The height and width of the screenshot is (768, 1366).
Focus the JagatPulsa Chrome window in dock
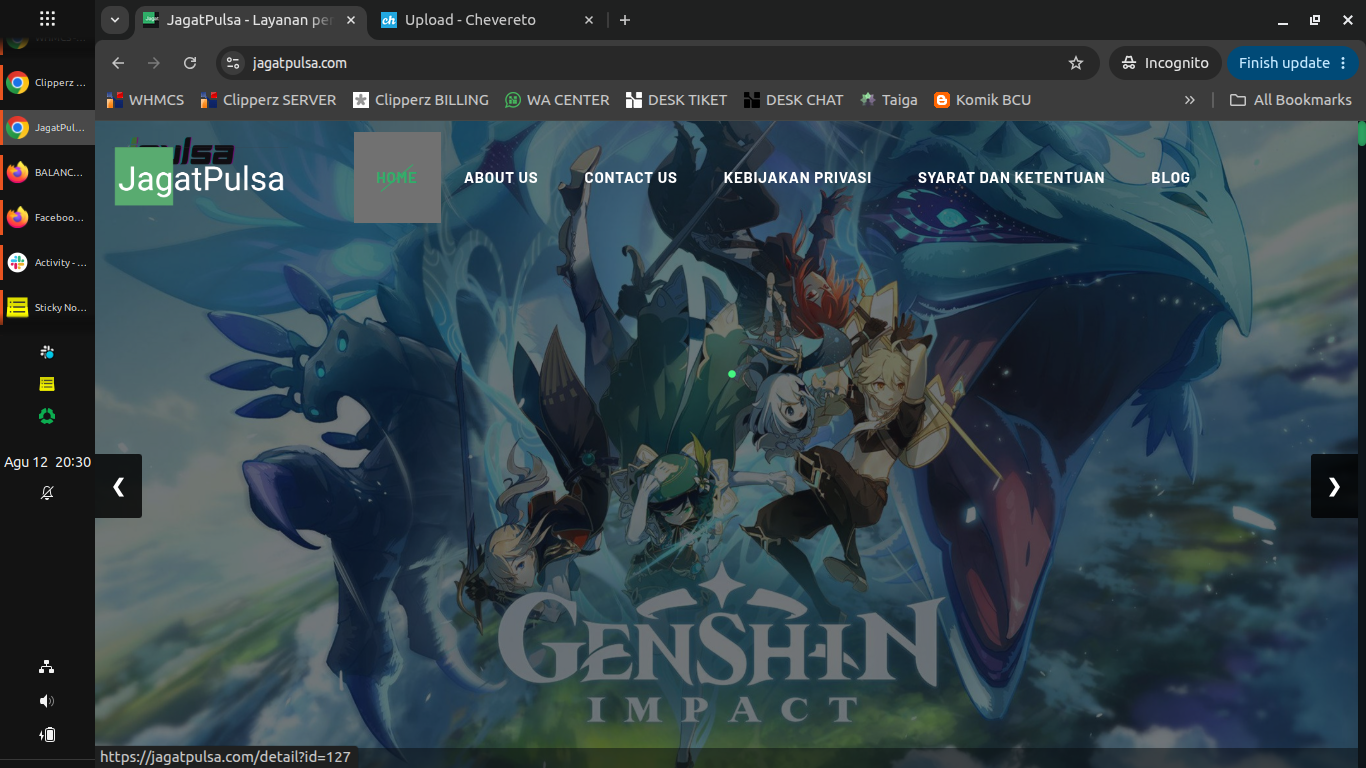(47, 128)
